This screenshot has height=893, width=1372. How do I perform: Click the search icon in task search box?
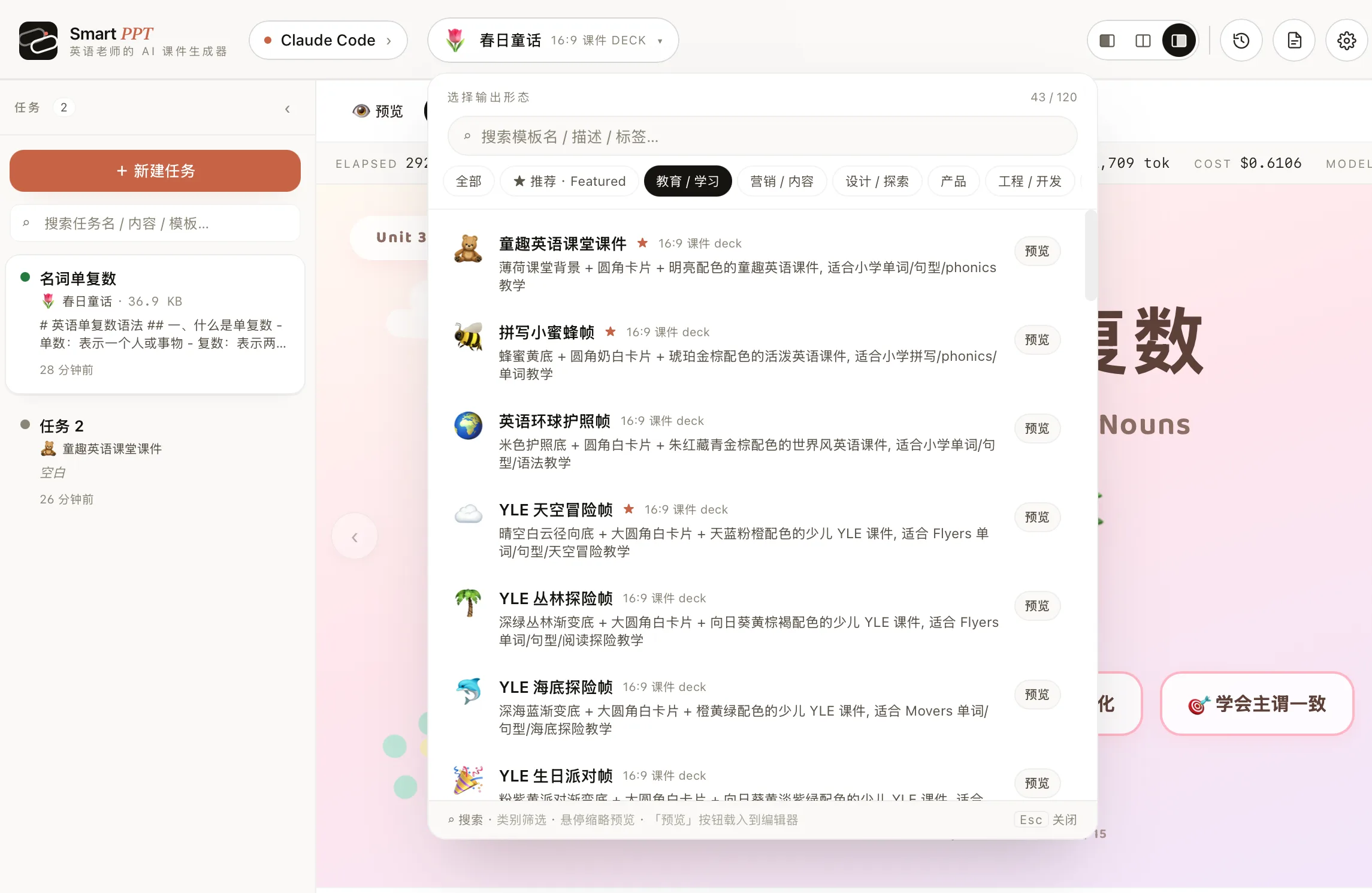(x=26, y=224)
